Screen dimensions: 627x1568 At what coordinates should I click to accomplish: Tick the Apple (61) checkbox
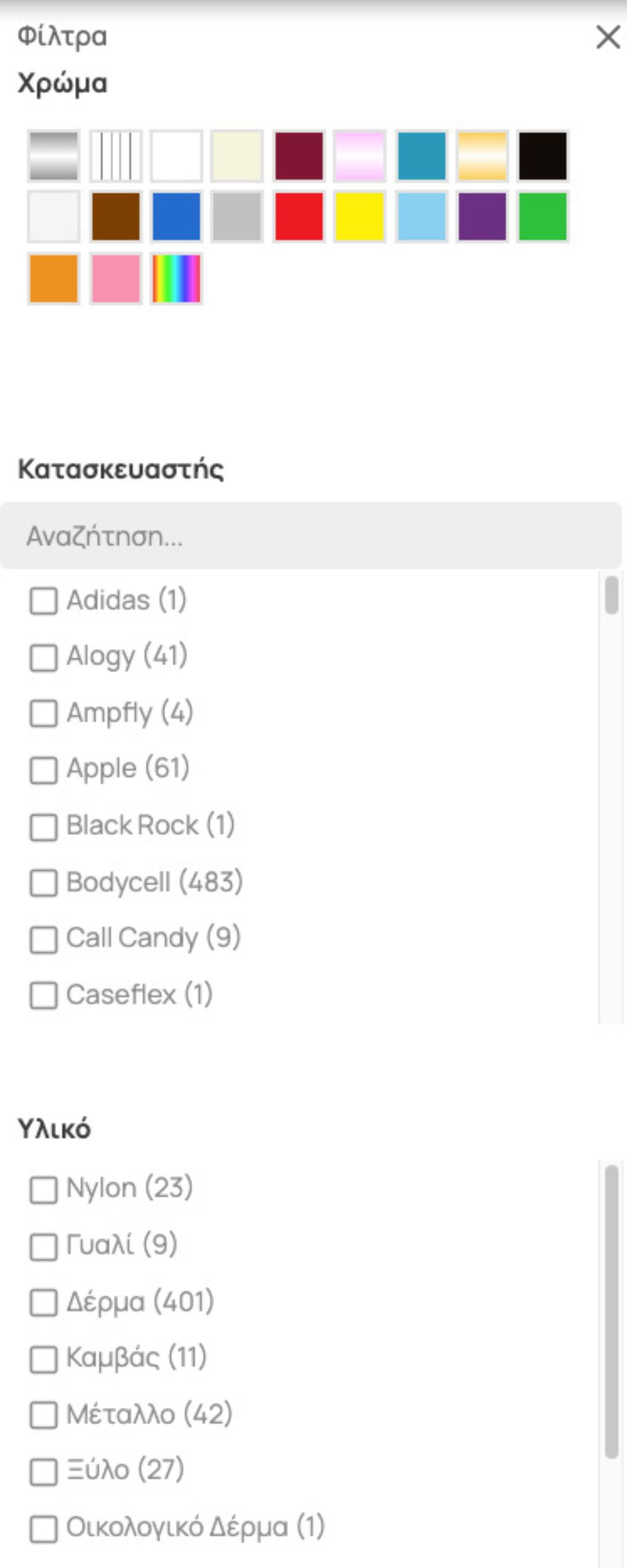44,770
